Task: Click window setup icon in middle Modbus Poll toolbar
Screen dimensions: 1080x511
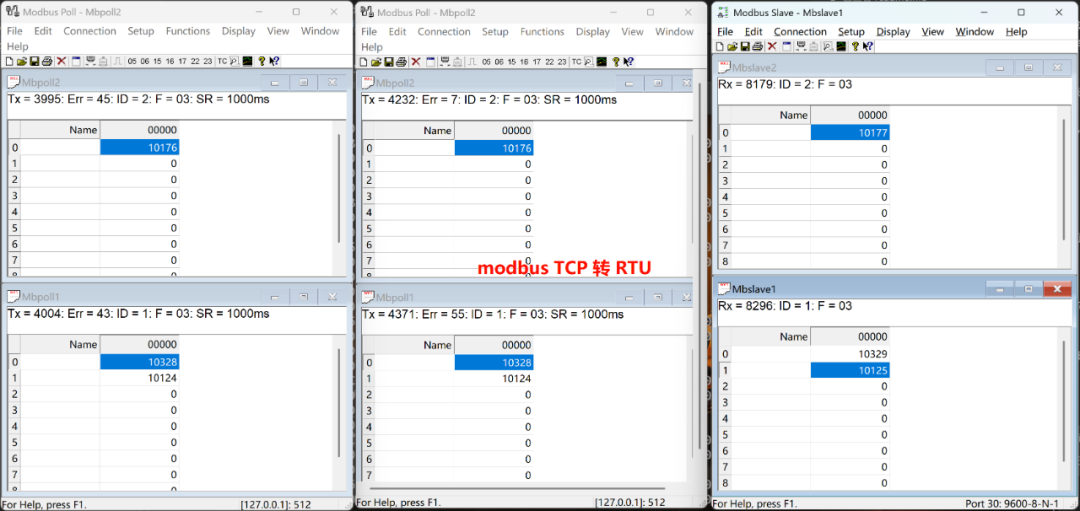Action: click(430, 61)
